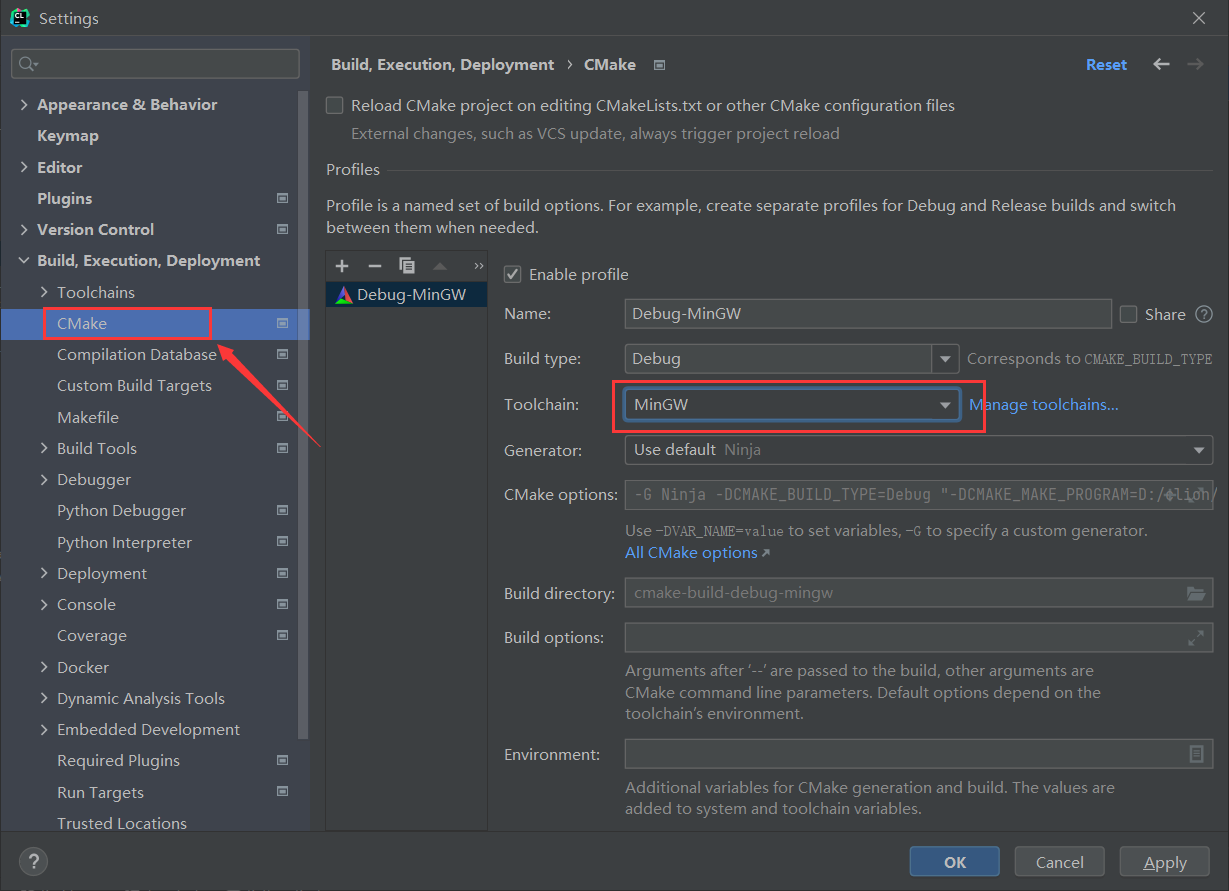This screenshot has width=1229, height=891.
Task: Browse for Build directory folder icon
Action: 1196,593
